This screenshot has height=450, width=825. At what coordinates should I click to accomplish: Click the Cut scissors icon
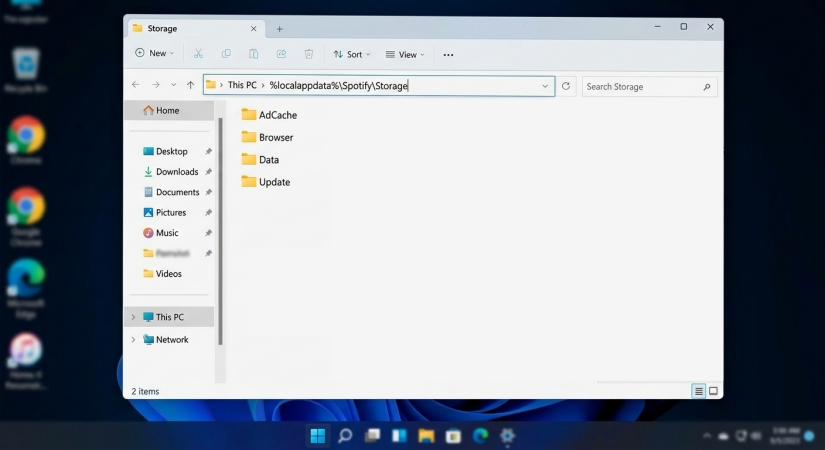tap(198, 54)
